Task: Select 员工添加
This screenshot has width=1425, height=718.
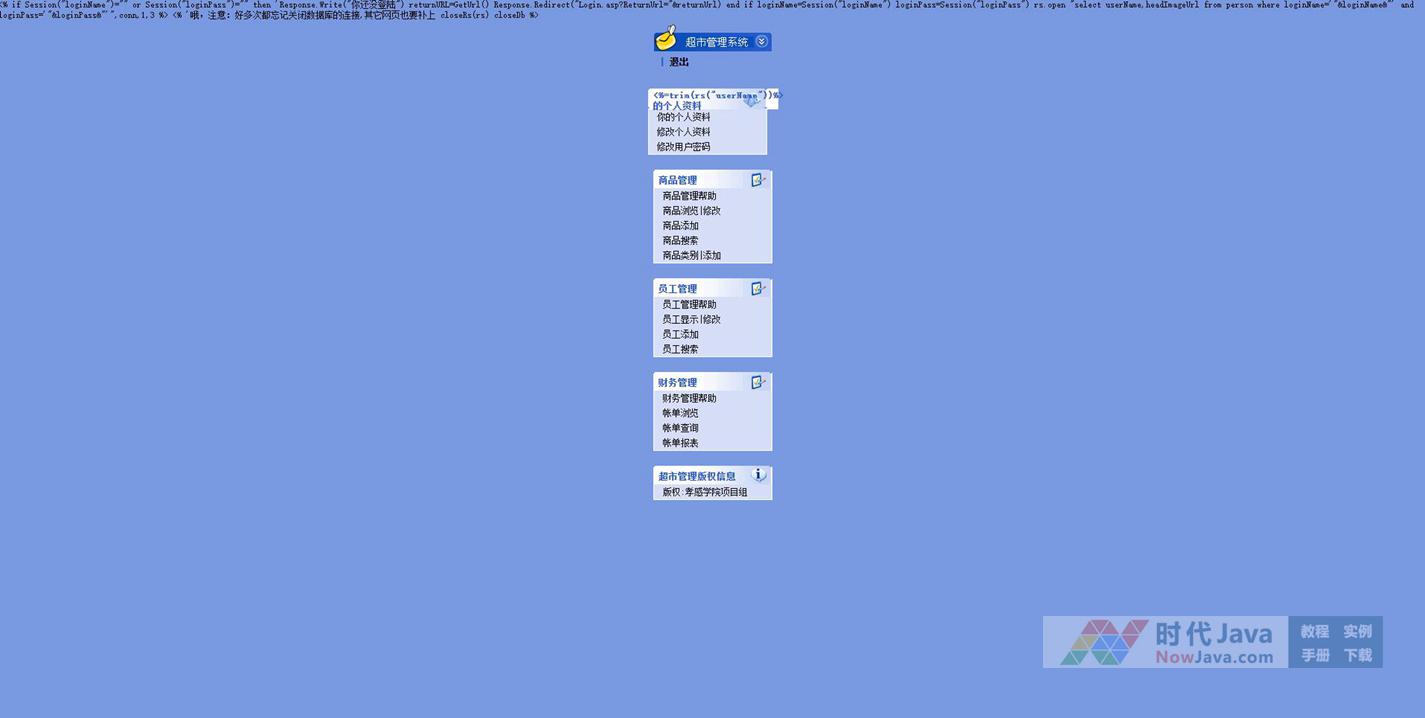Action: pyautogui.click(x=680, y=335)
